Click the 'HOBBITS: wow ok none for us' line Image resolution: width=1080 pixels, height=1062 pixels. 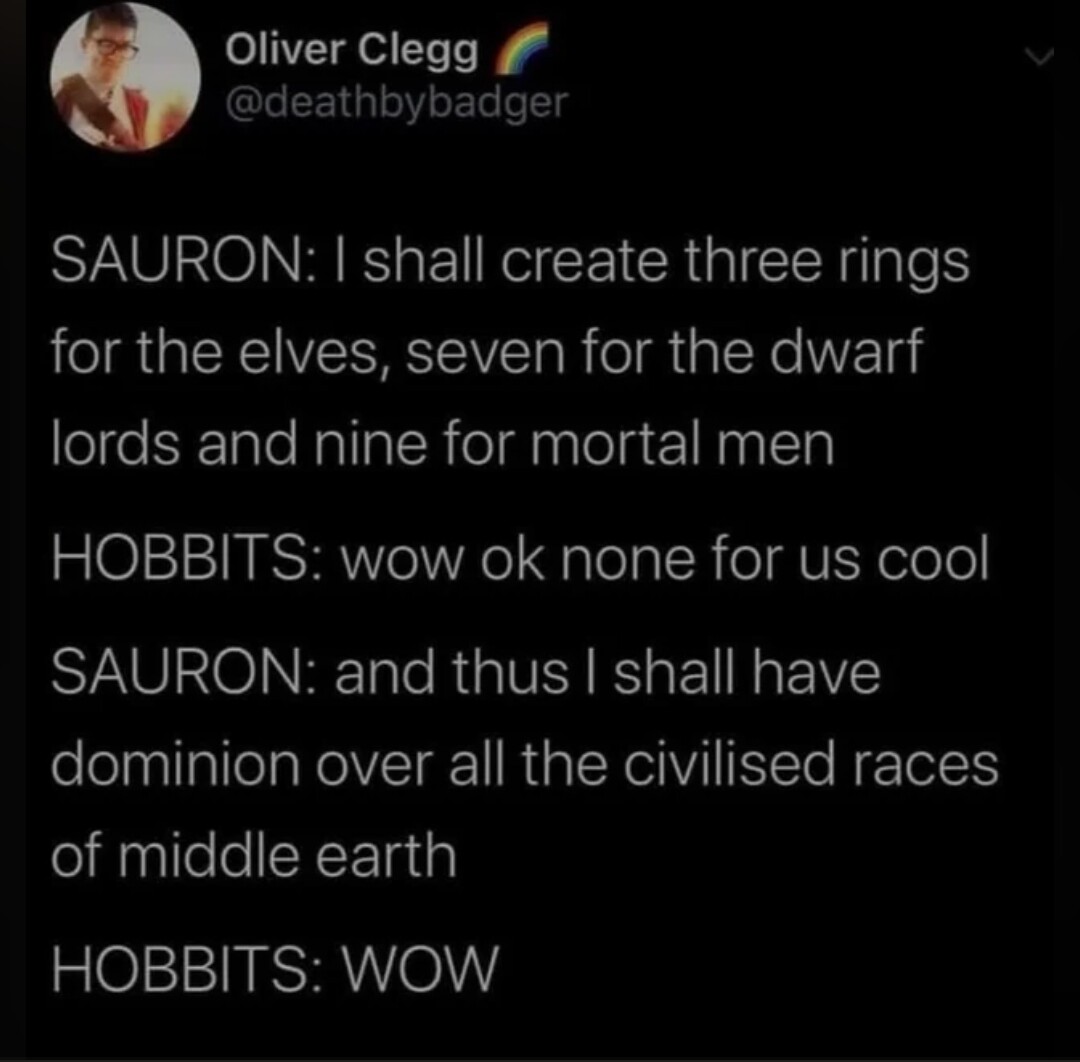click(x=520, y=558)
